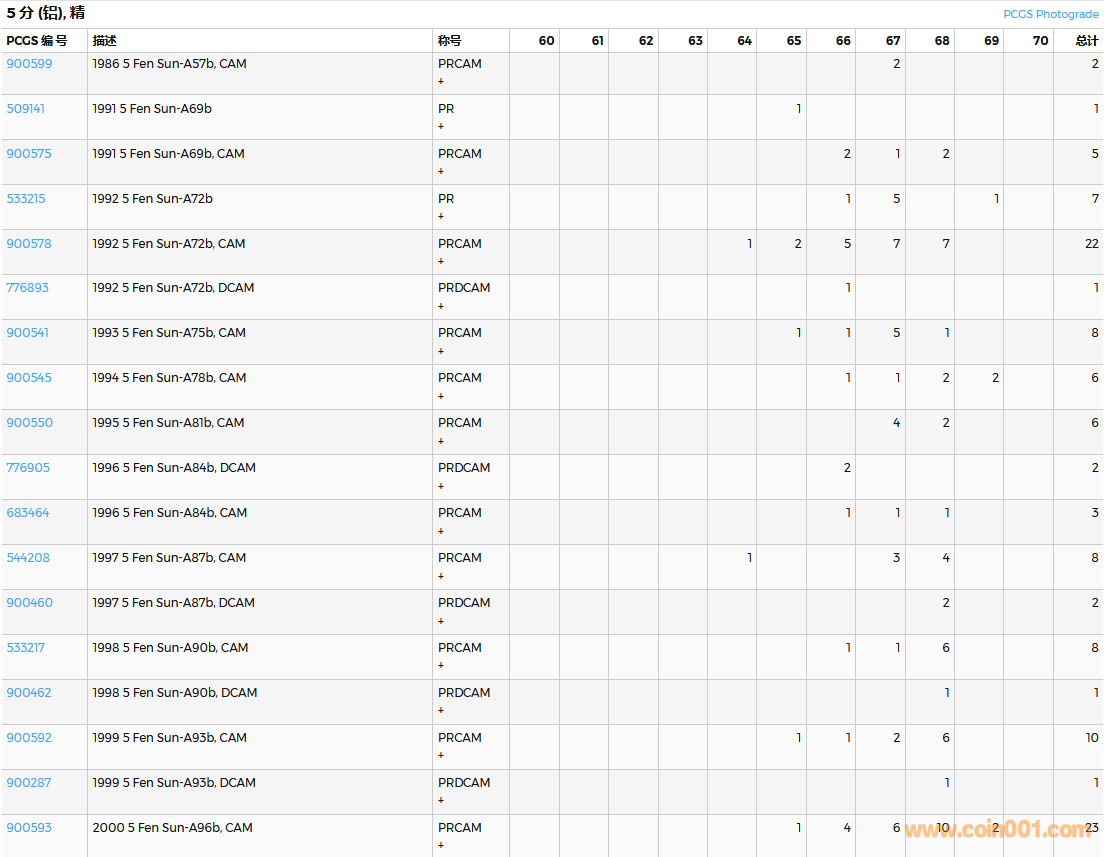Image resolution: width=1104 pixels, height=857 pixels.
Task: Expand plus under PRDCAM for 1997 Sun-A87b
Action: click(x=441, y=621)
